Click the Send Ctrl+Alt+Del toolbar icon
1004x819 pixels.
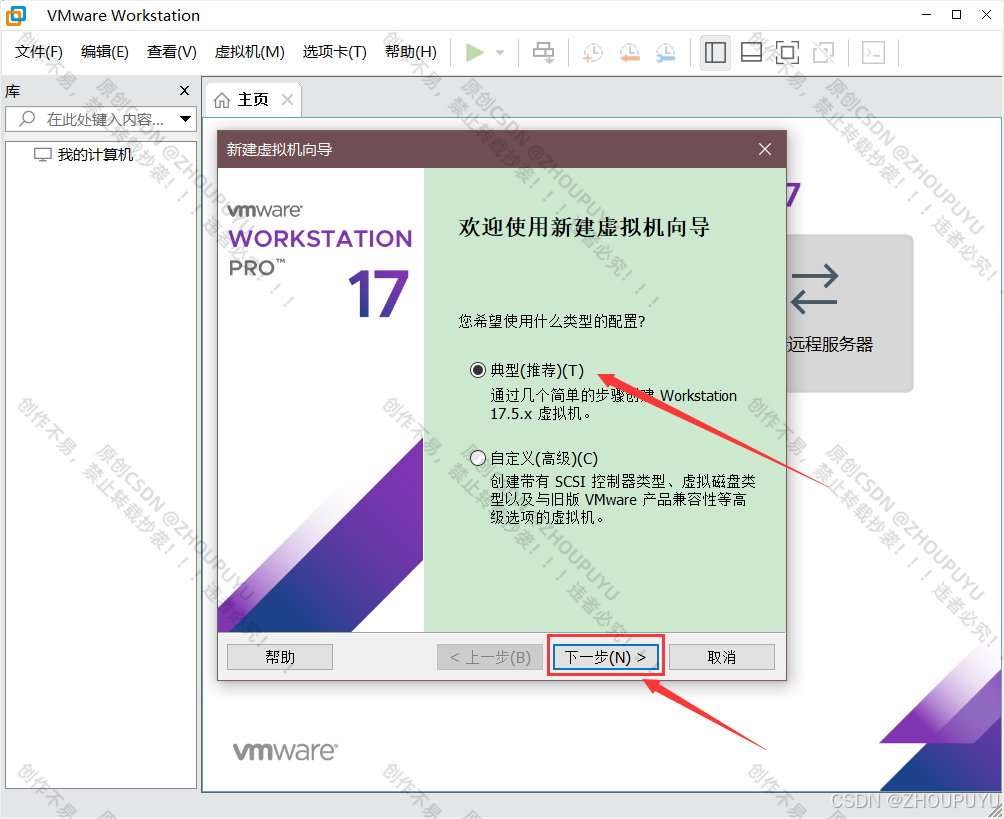point(544,53)
